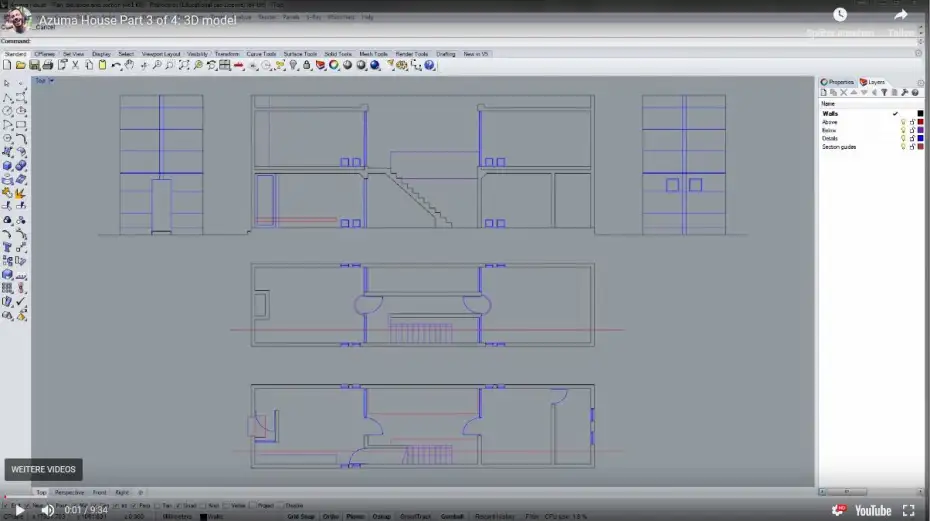
Task: Open the CPlanes toolbar tab
Action: 44,54
